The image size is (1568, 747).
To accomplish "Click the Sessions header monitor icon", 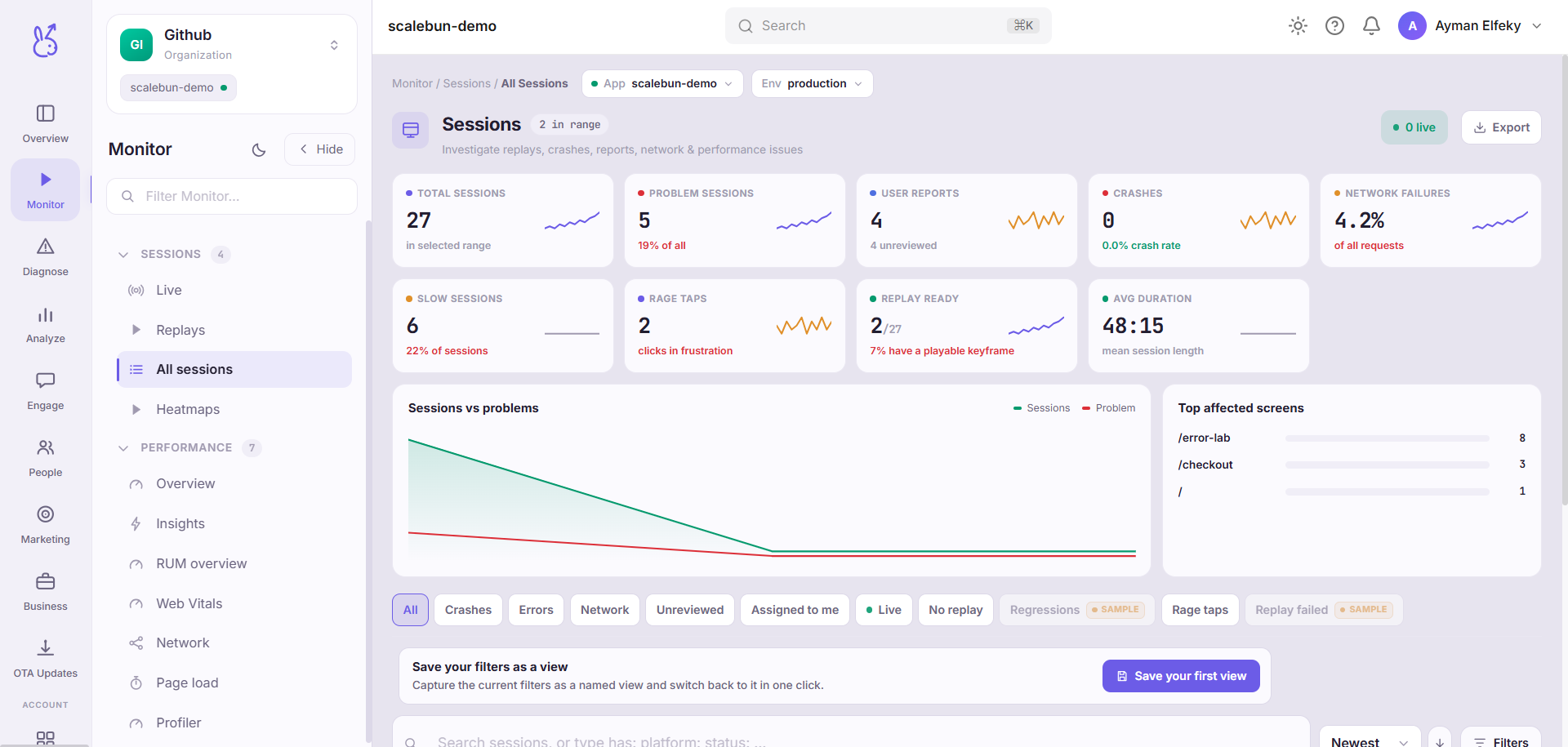I will tap(410, 130).
